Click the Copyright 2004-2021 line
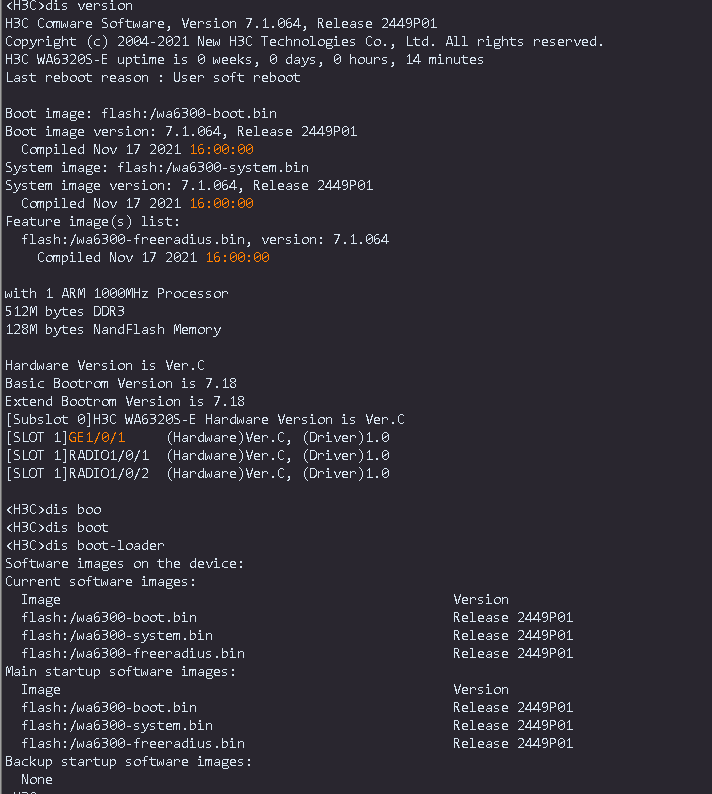712x794 pixels. (x=304, y=42)
